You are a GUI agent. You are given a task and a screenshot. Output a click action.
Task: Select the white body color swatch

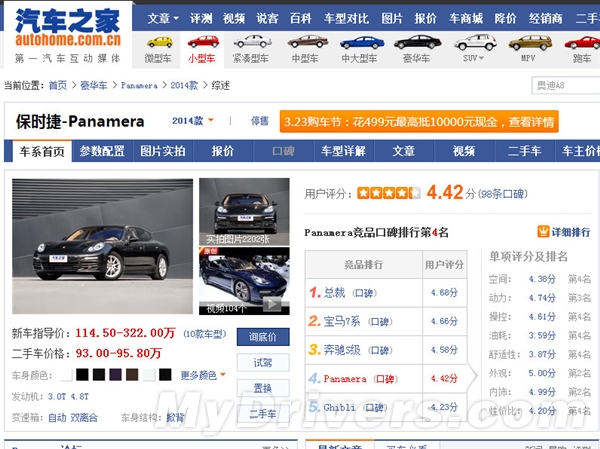point(66,375)
